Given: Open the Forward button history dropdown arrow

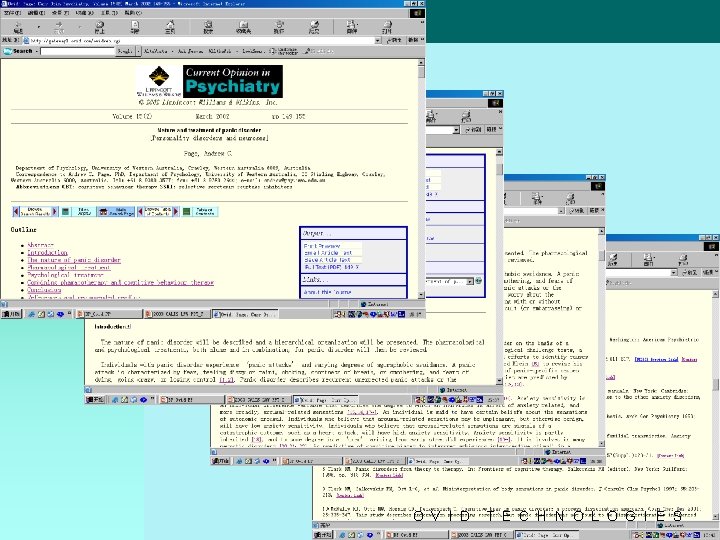Looking at the screenshot, I should [x=79, y=27].
